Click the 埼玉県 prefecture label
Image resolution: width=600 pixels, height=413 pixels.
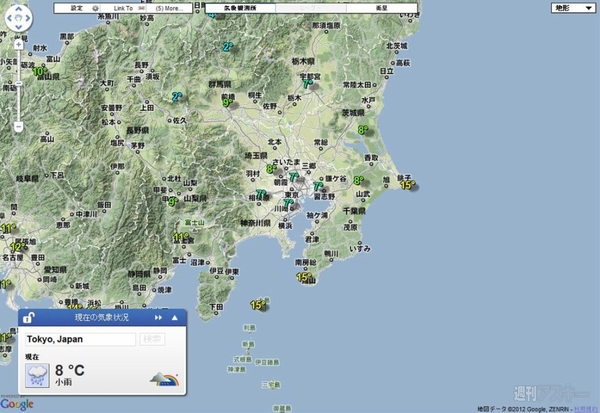click(256, 156)
